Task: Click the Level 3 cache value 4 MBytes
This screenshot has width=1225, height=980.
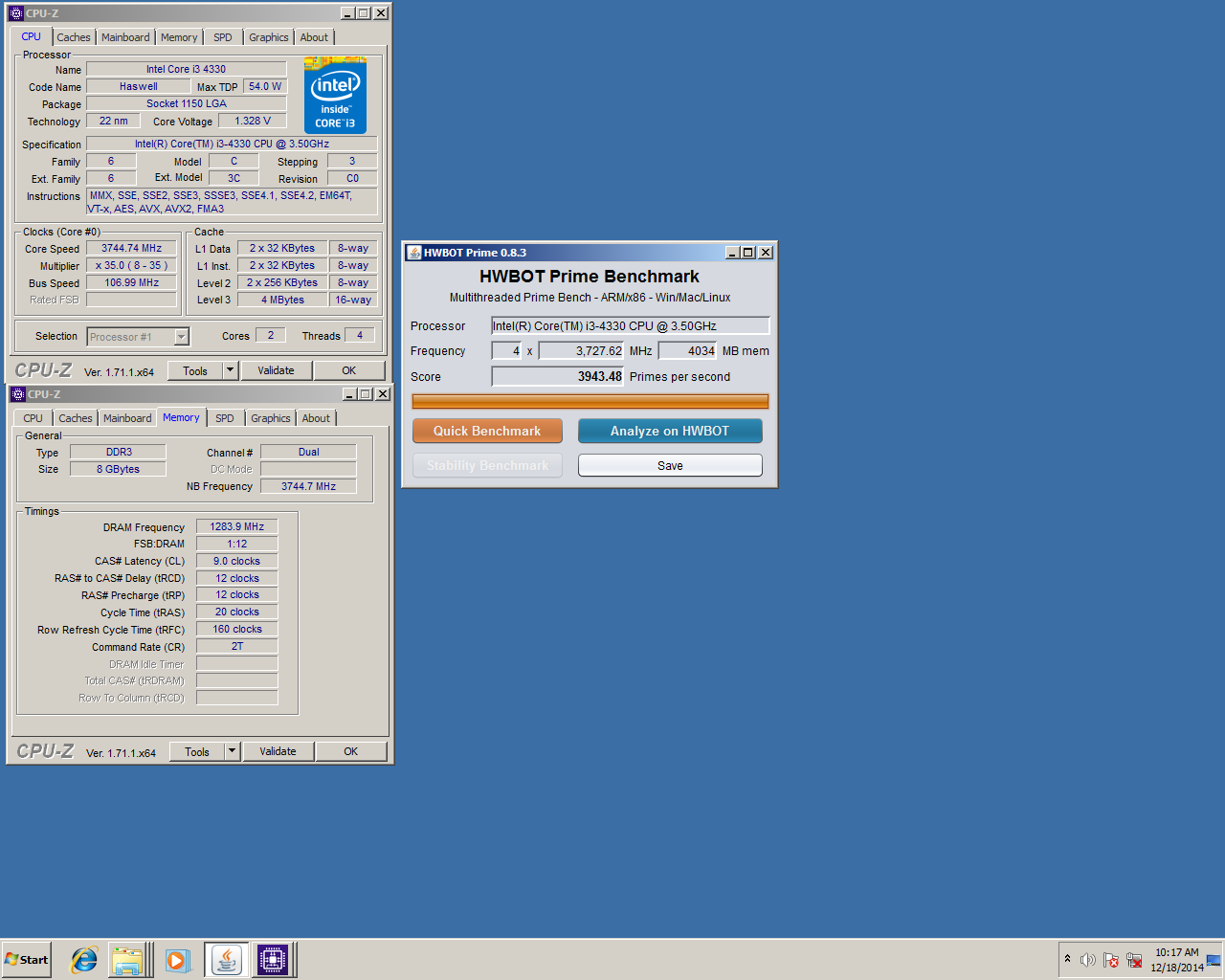Action: [282, 300]
